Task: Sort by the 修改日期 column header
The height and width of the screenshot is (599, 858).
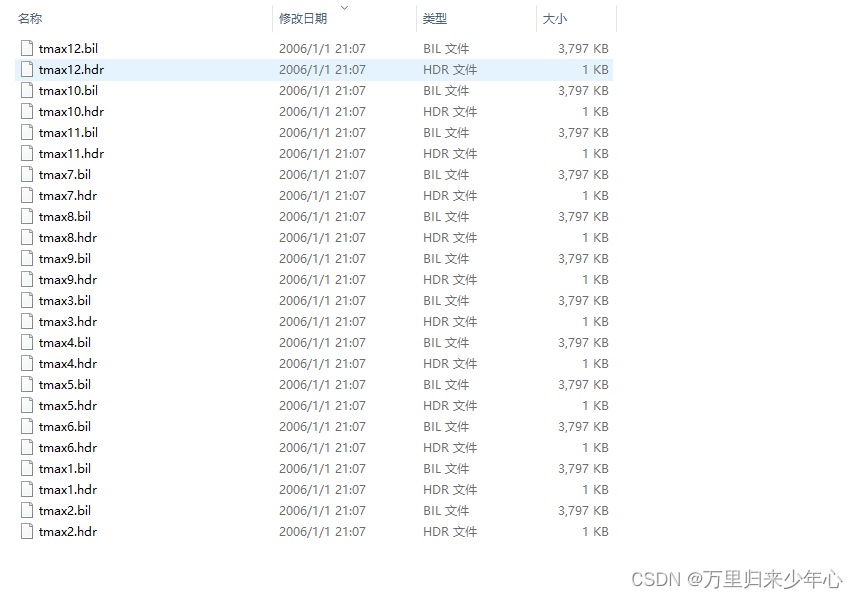Action: (303, 19)
